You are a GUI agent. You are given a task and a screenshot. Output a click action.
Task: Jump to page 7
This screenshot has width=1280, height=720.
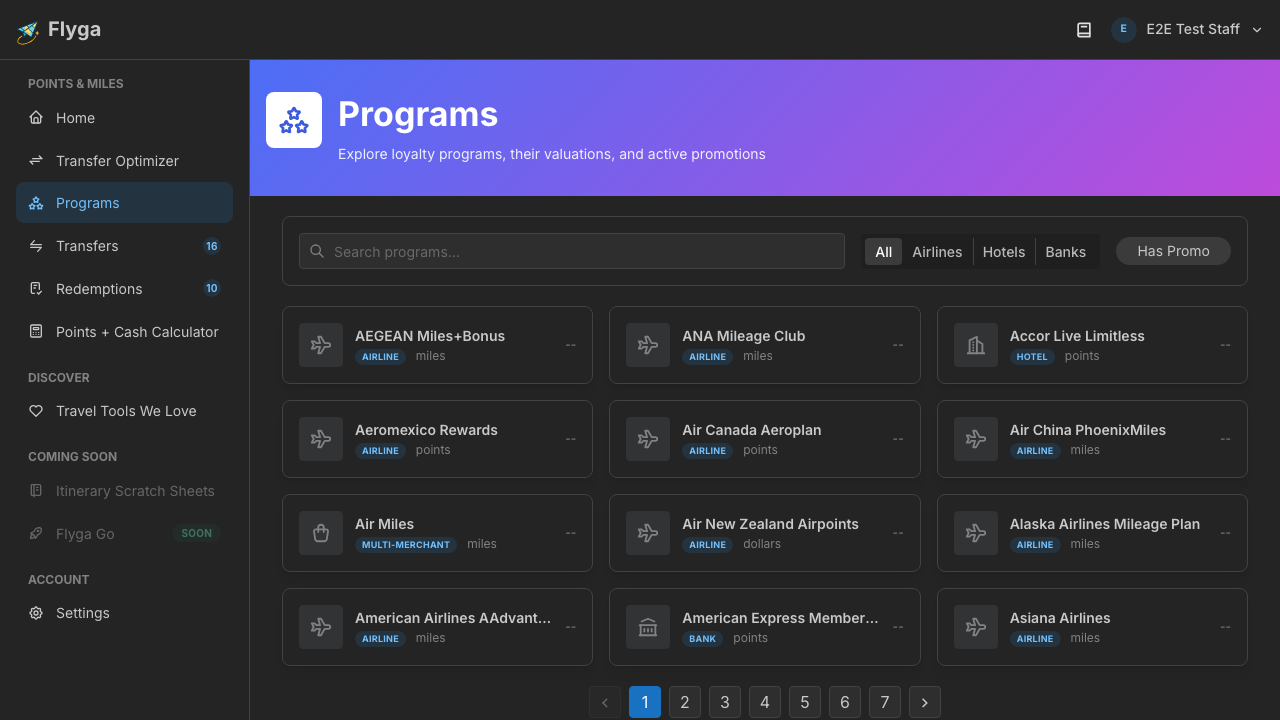[x=885, y=702]
